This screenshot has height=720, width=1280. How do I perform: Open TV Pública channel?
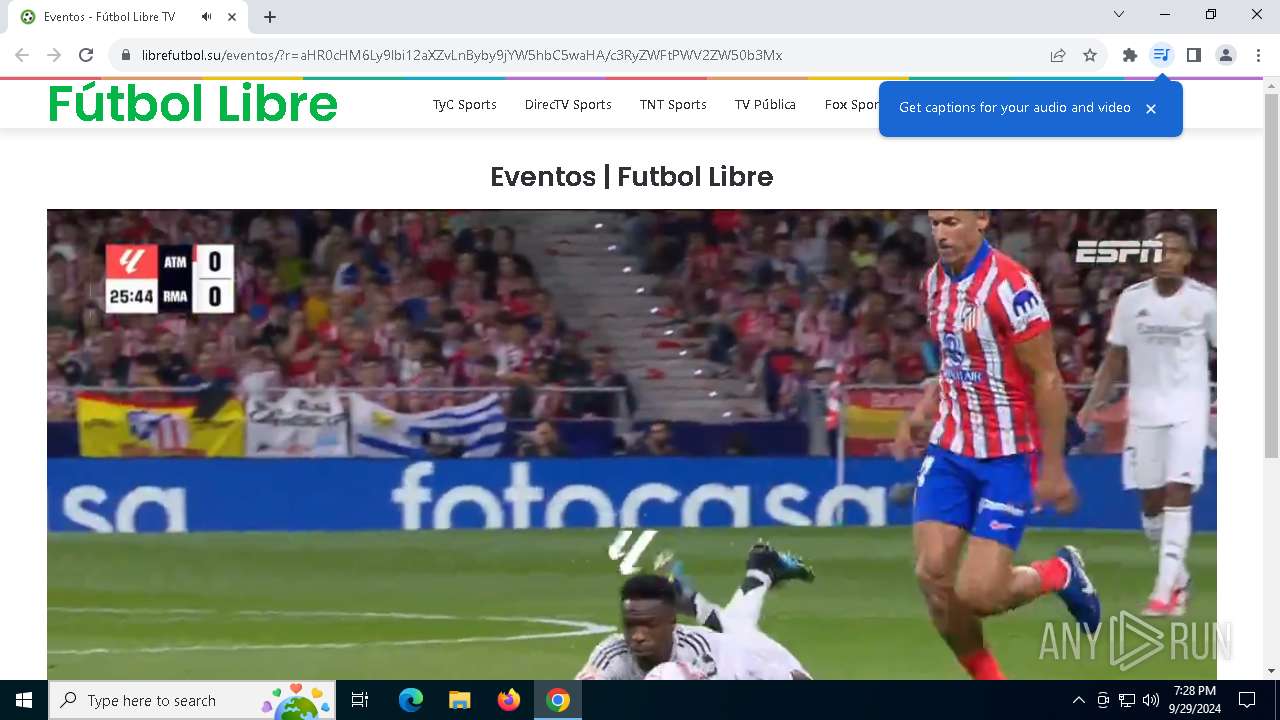765,104
